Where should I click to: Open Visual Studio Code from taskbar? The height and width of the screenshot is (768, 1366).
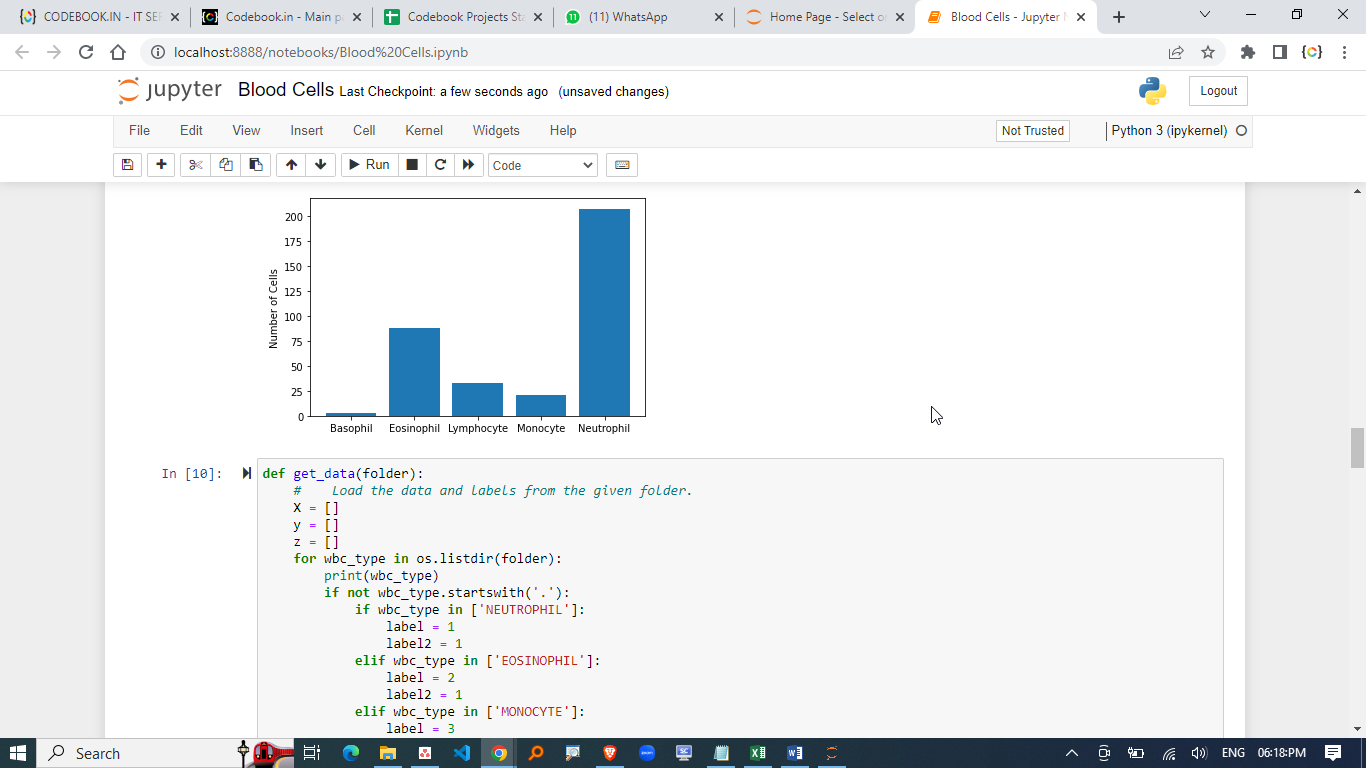[461, 753]
